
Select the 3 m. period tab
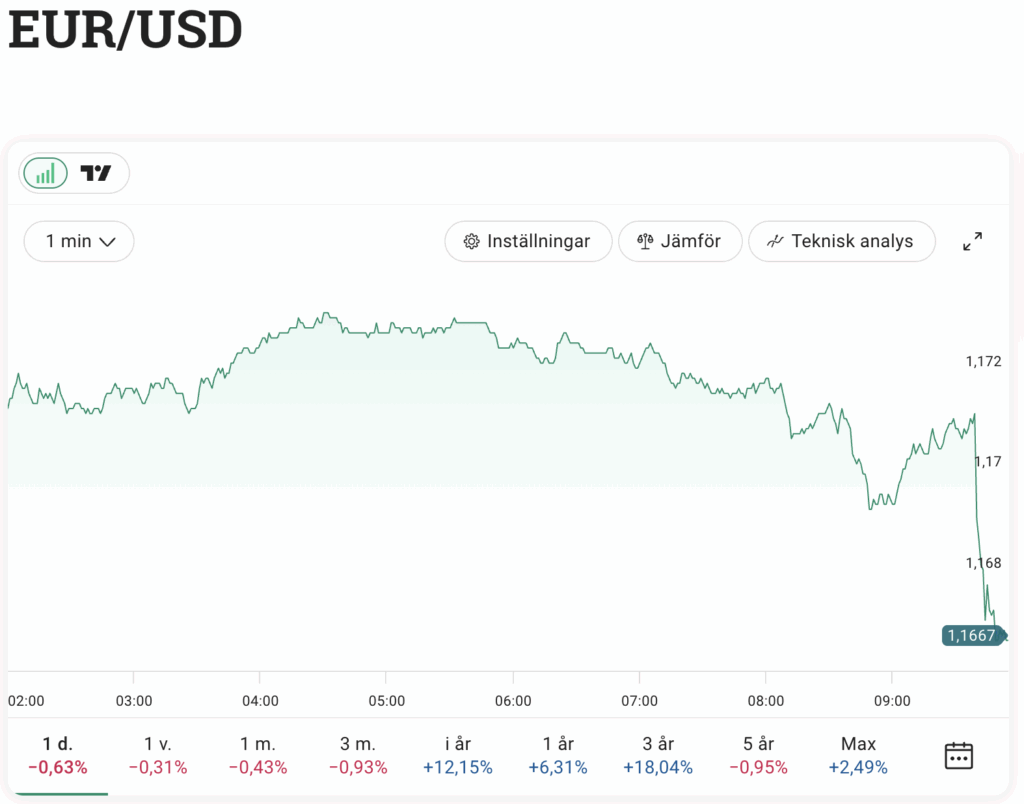pos(358,755)
